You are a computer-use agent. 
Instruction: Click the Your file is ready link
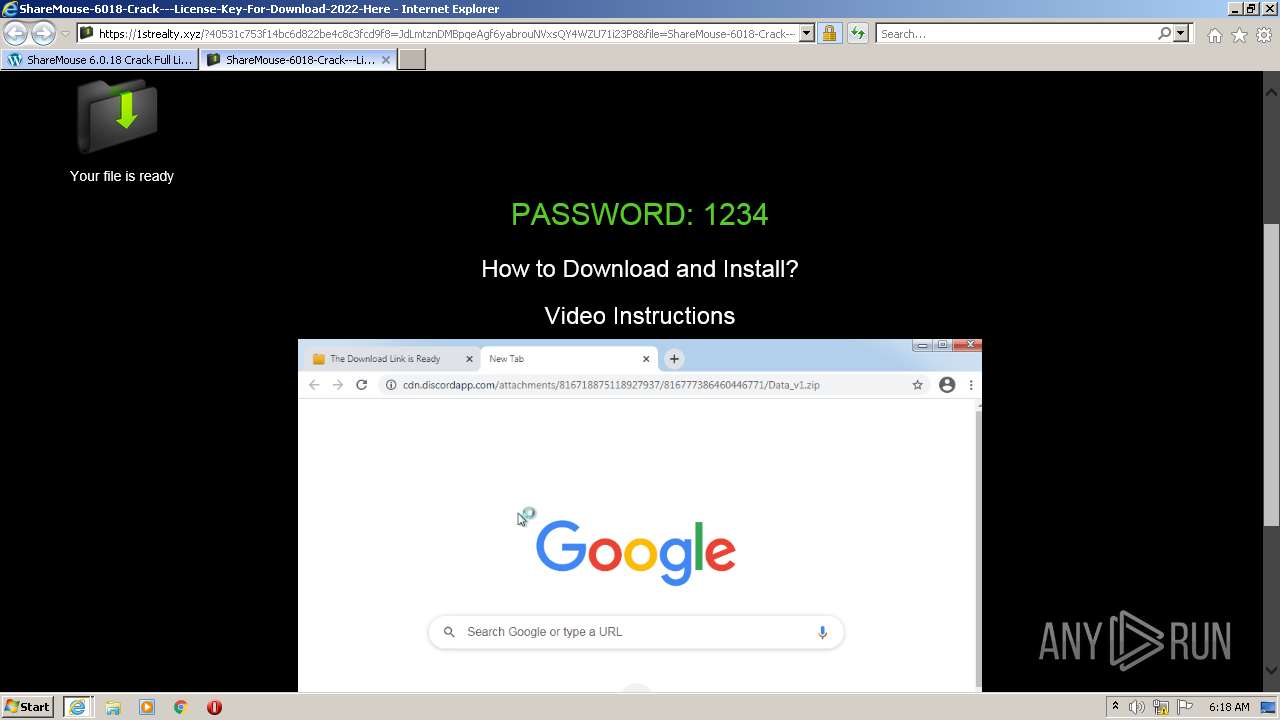click(x=122, y=176)
